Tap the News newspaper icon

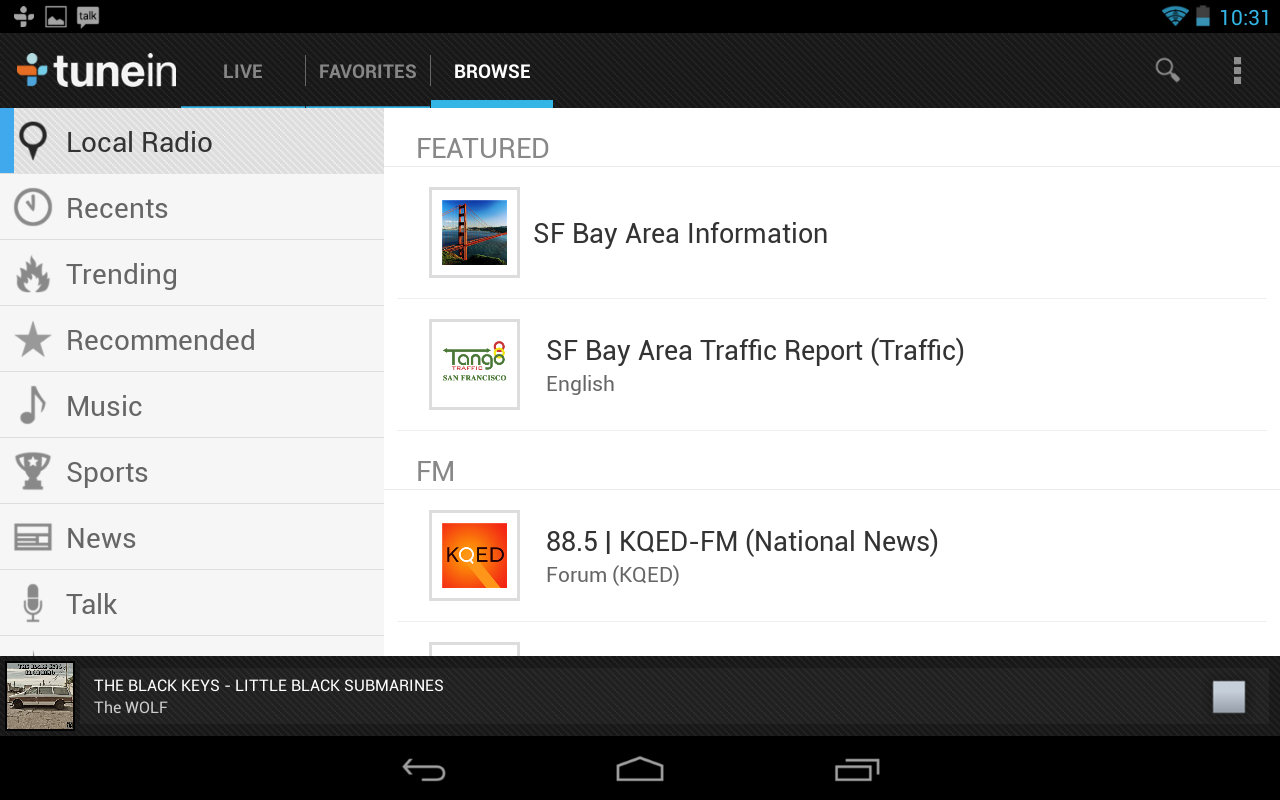[x=33, y=538]
